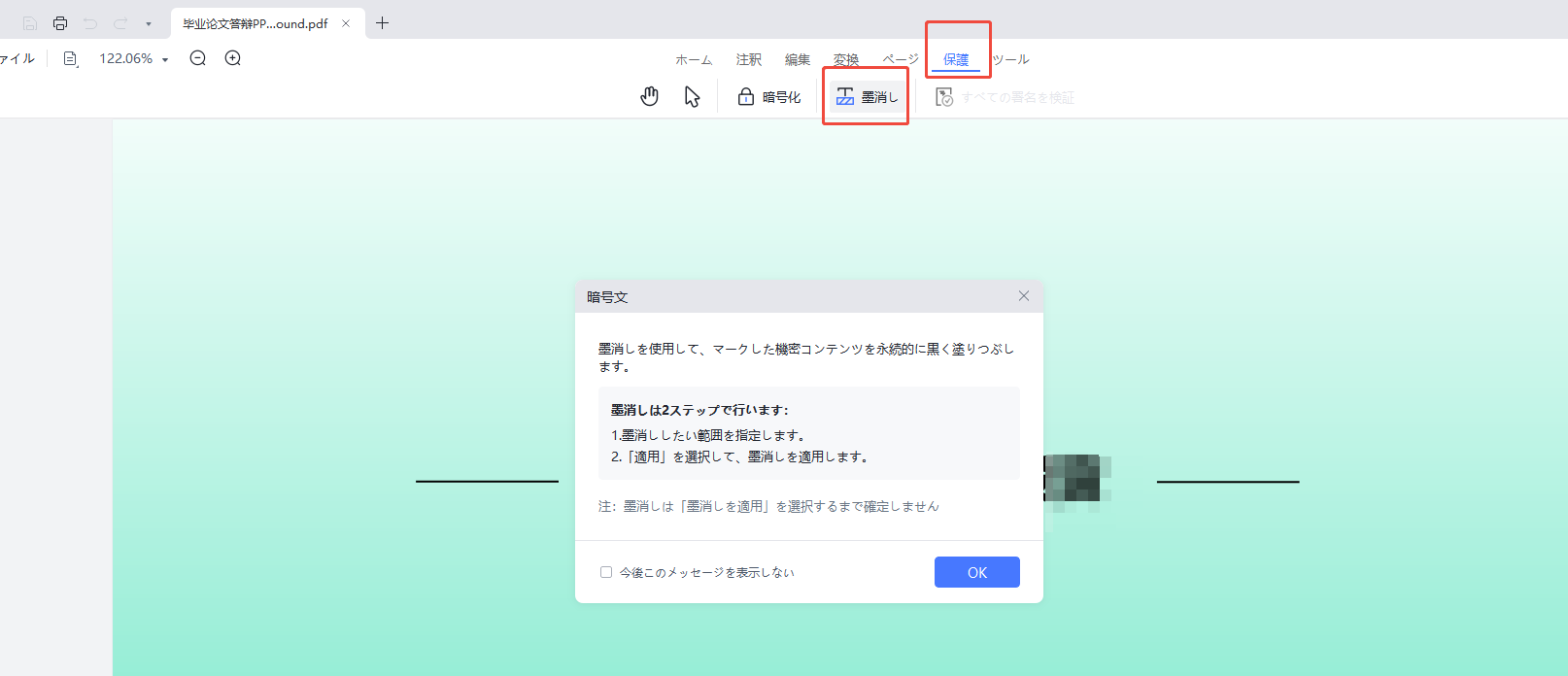The height and width of the screenshot is (676, 1568).
Task: Open the quick access dropdown arrow
Action: pos(149,24)
